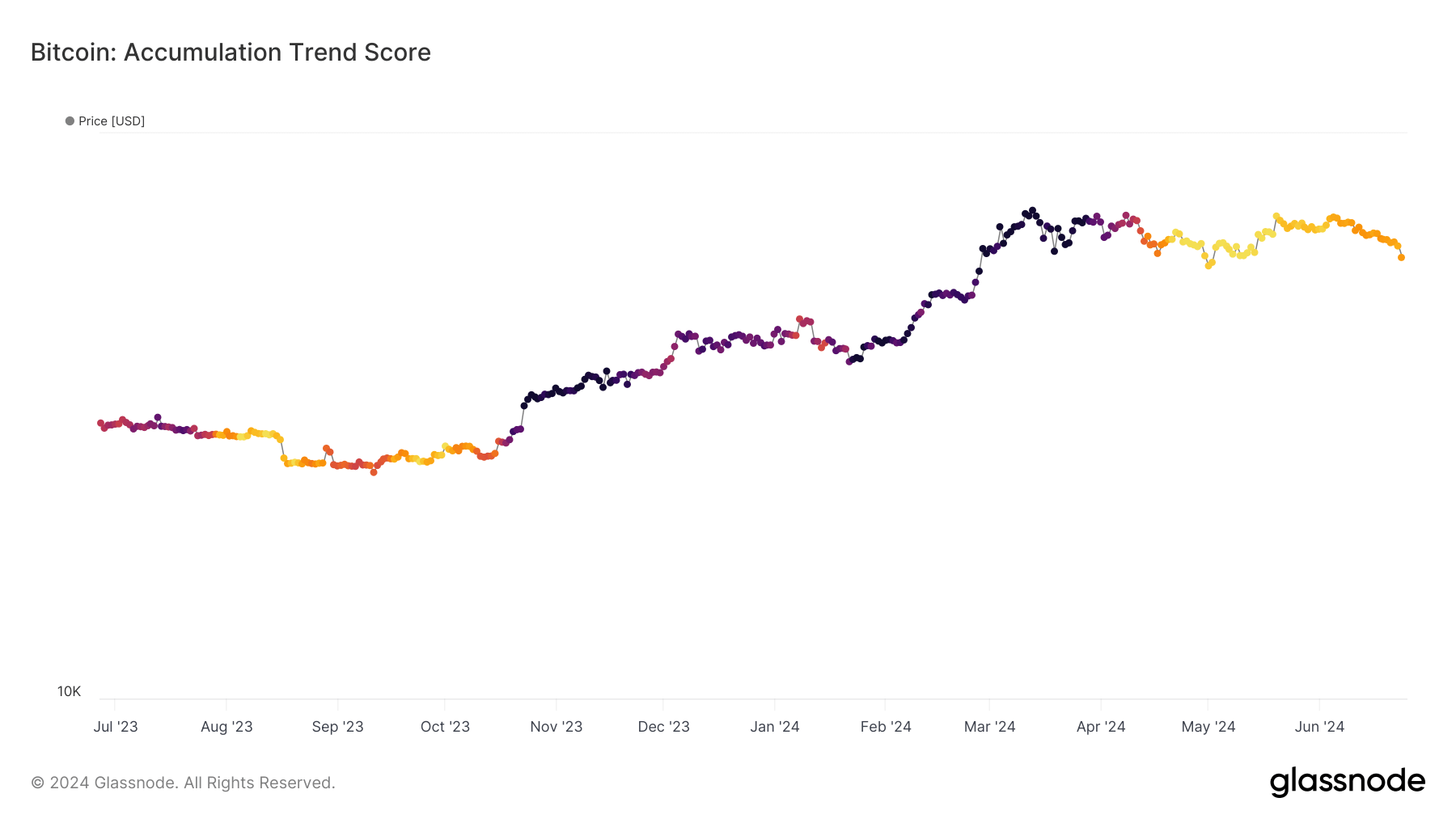Viewport: 1456px width, 819px height.
Task: Select the Nov '23 axis label
Action: [556, 727]
